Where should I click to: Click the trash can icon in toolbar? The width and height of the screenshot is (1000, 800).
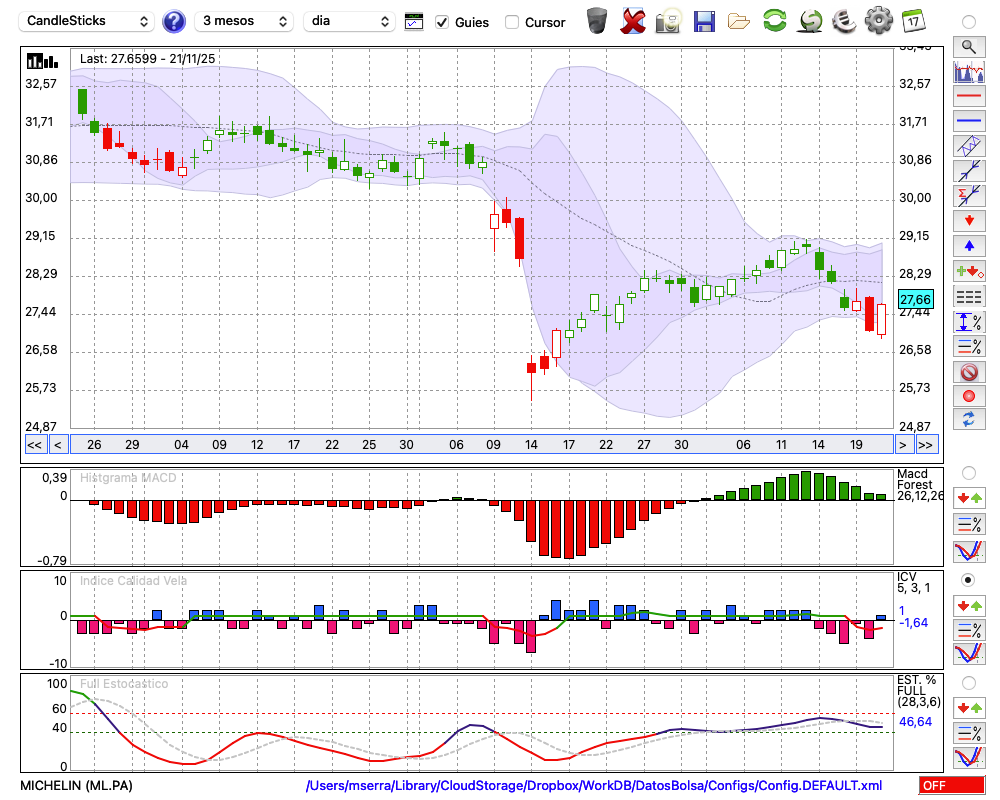point(597,20)
